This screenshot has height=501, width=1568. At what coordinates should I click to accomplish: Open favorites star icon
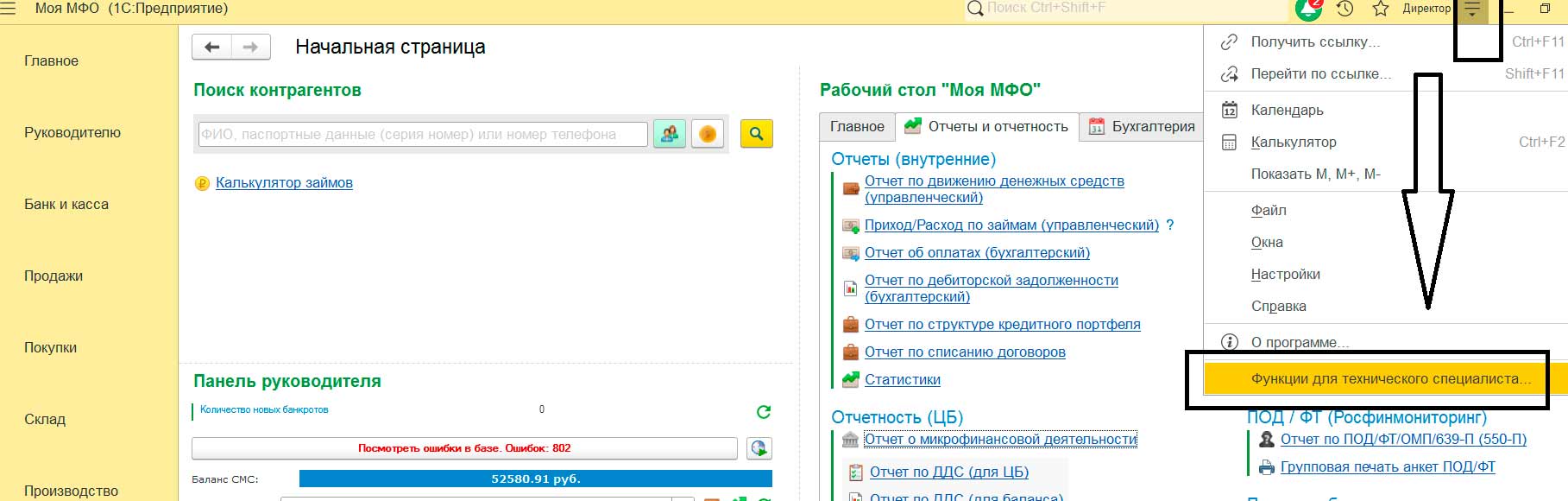point(1381,9)
